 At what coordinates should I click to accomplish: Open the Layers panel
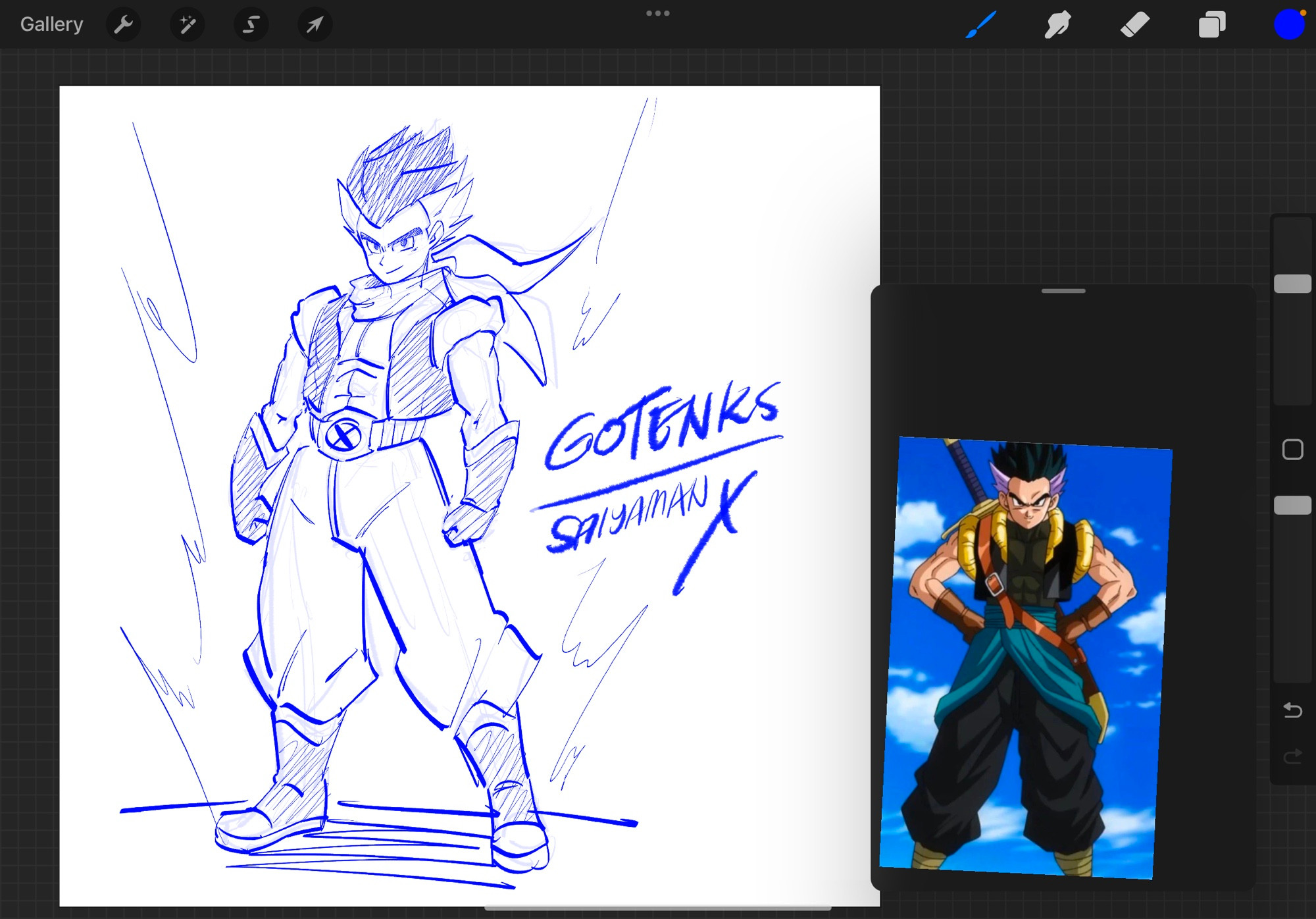click(1212, 25)
